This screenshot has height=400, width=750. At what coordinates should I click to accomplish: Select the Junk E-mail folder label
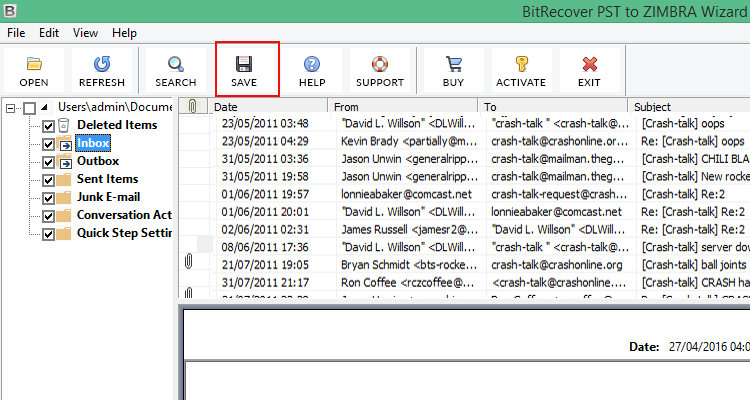pyautogui.click(x=109, y=197)
